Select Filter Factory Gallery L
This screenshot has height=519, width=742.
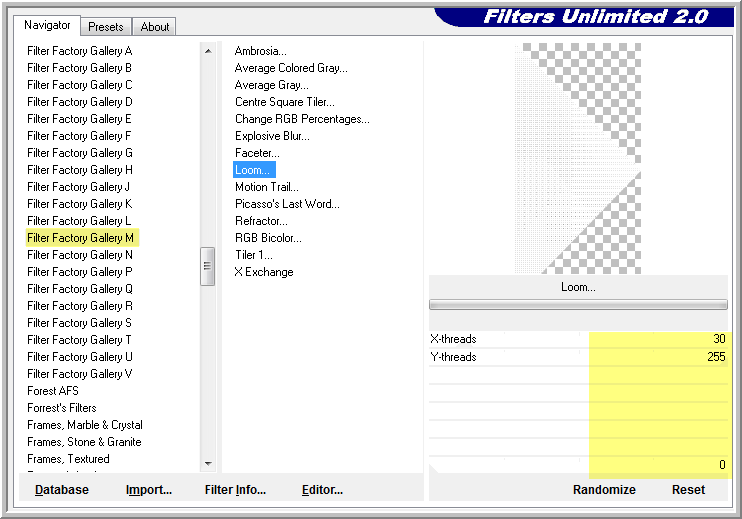[x=79, y=221]
